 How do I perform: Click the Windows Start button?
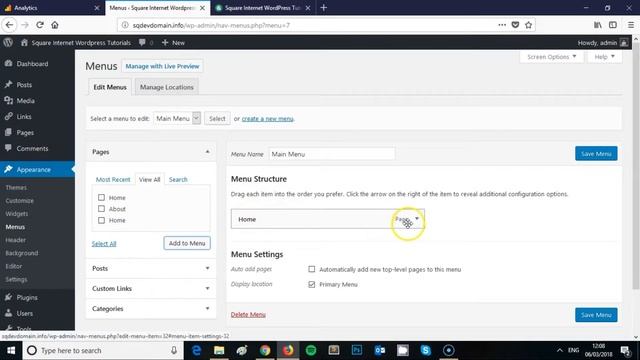(x=11, y=351)
